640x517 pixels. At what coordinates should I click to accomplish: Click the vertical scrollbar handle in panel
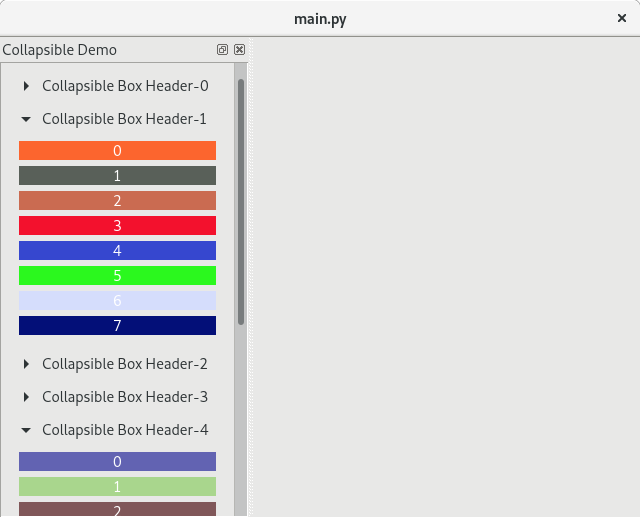click(x=241, y=200)
